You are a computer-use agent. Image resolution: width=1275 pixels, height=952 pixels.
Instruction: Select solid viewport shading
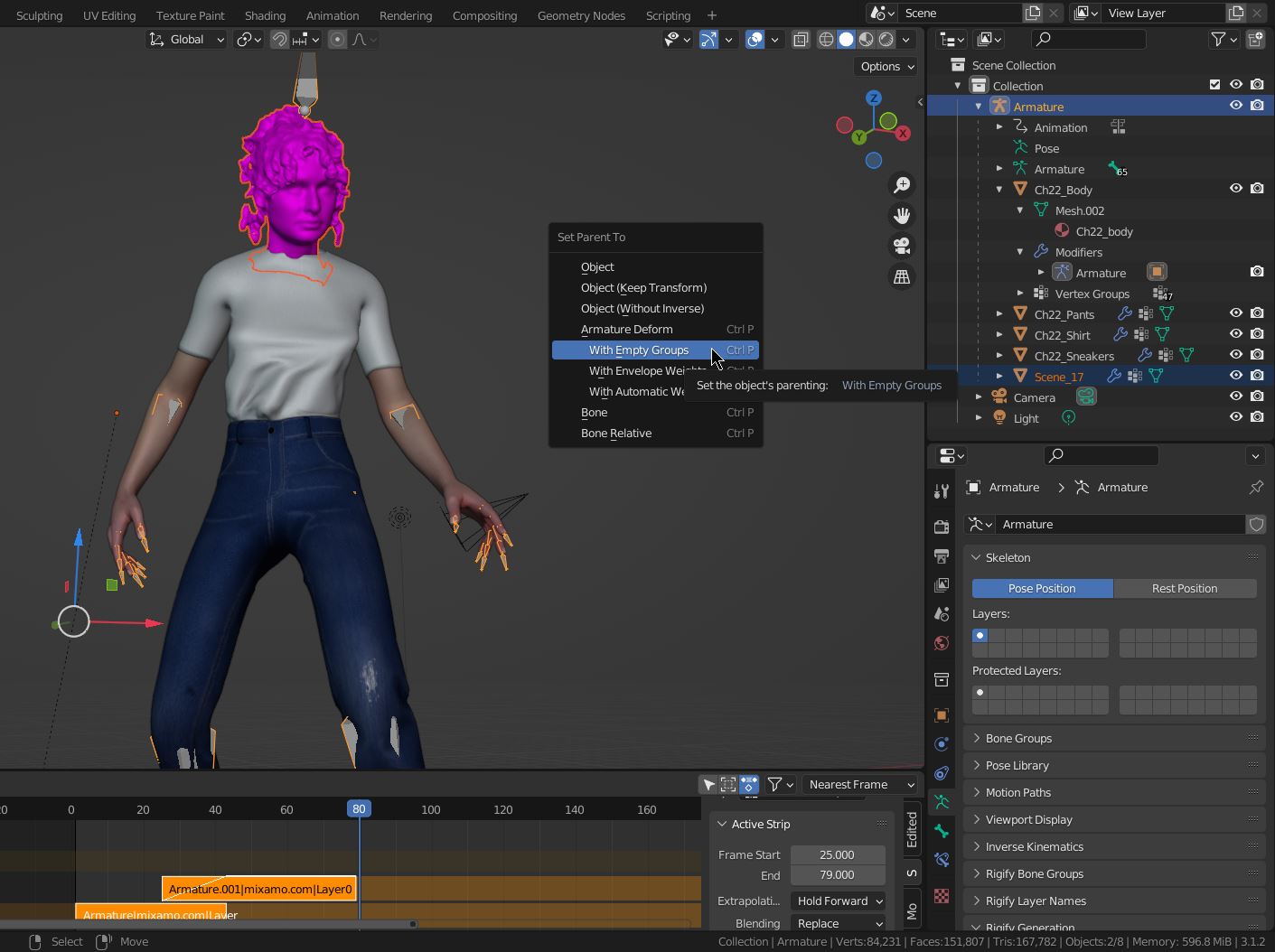pos(846,39)
